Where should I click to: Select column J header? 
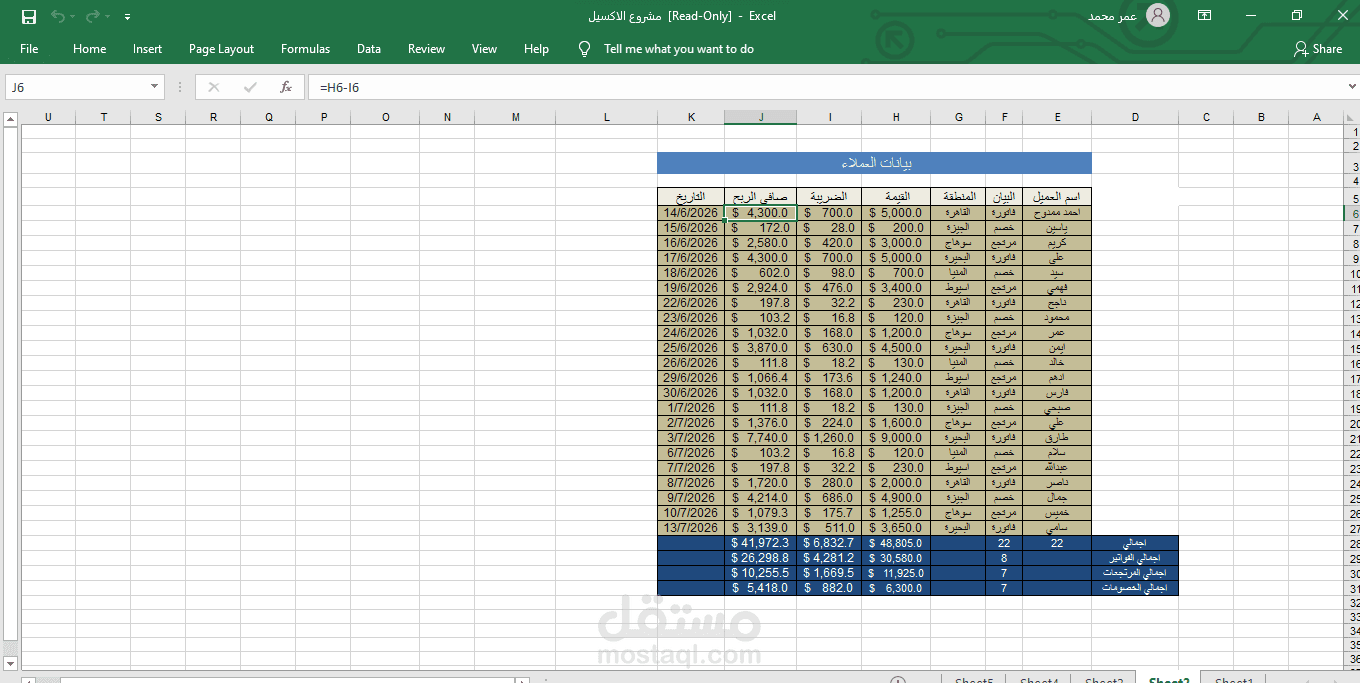click(x=761, y=117)
